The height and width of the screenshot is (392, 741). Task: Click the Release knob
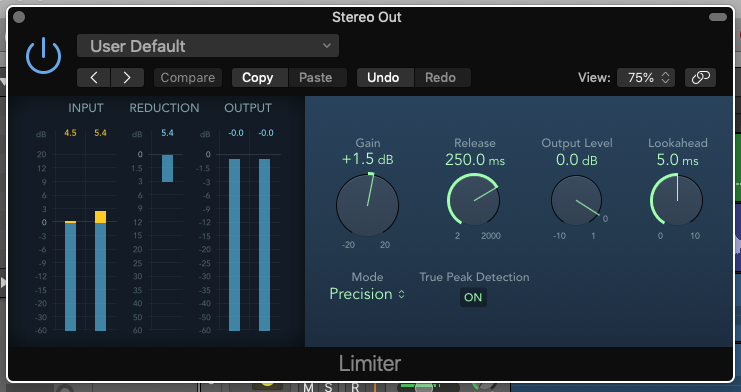[474, 199]
